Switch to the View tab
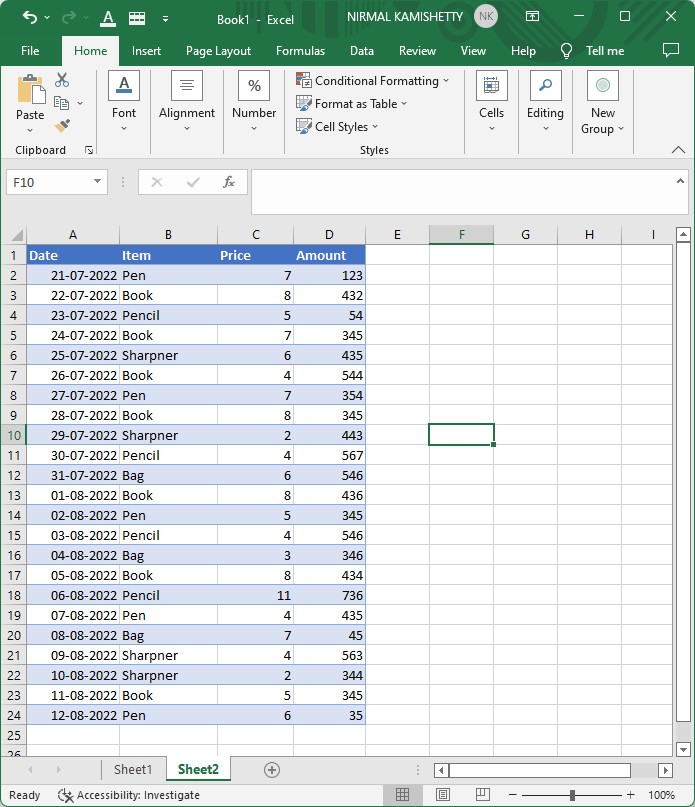 tap(473, 51)
